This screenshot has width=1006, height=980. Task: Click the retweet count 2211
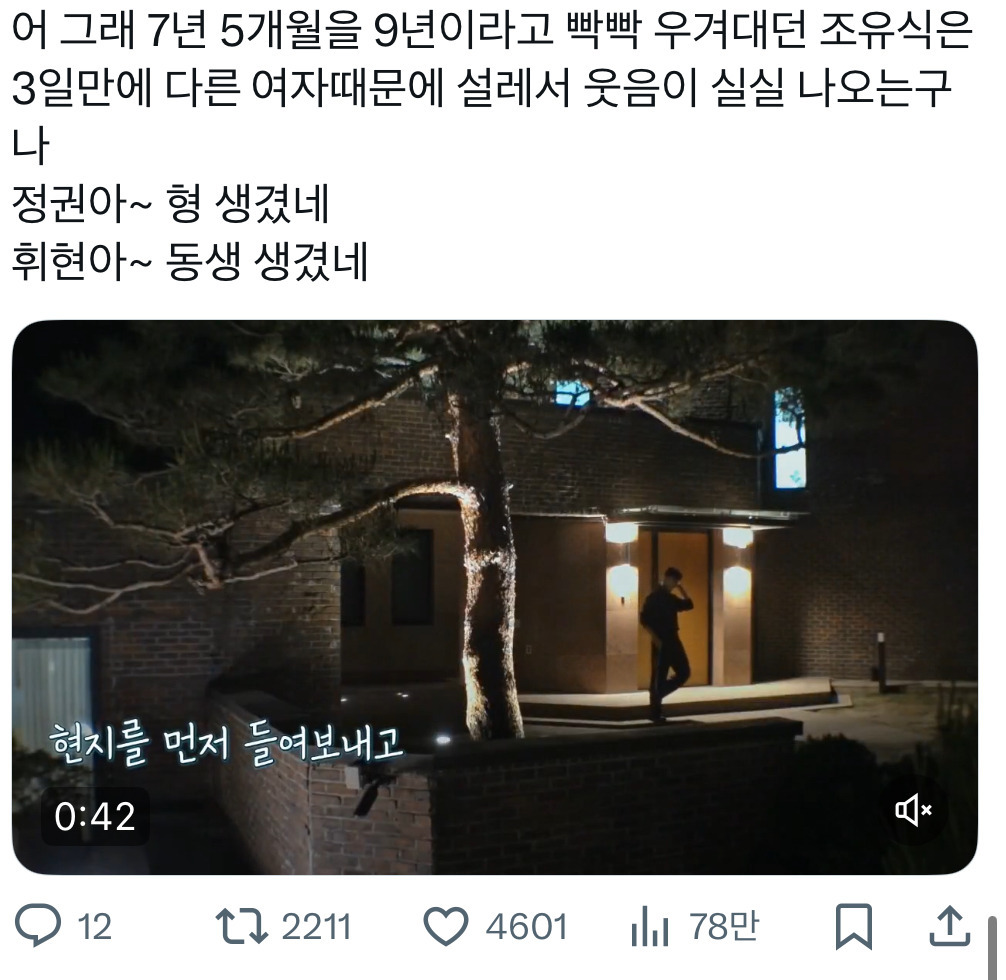tap(316, 927)
